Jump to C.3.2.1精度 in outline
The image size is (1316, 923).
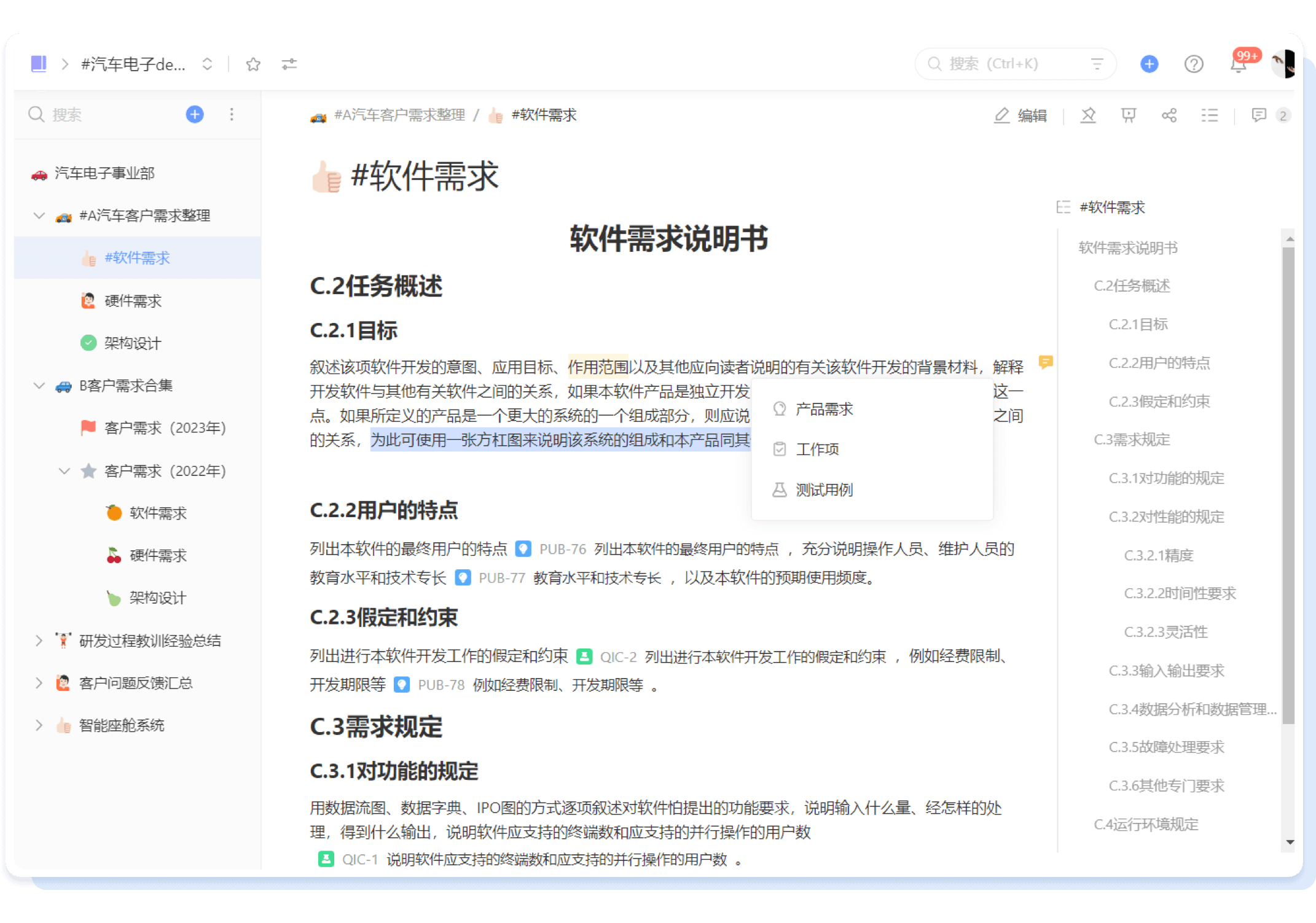pyautogui.click(x=1159, y=556)
